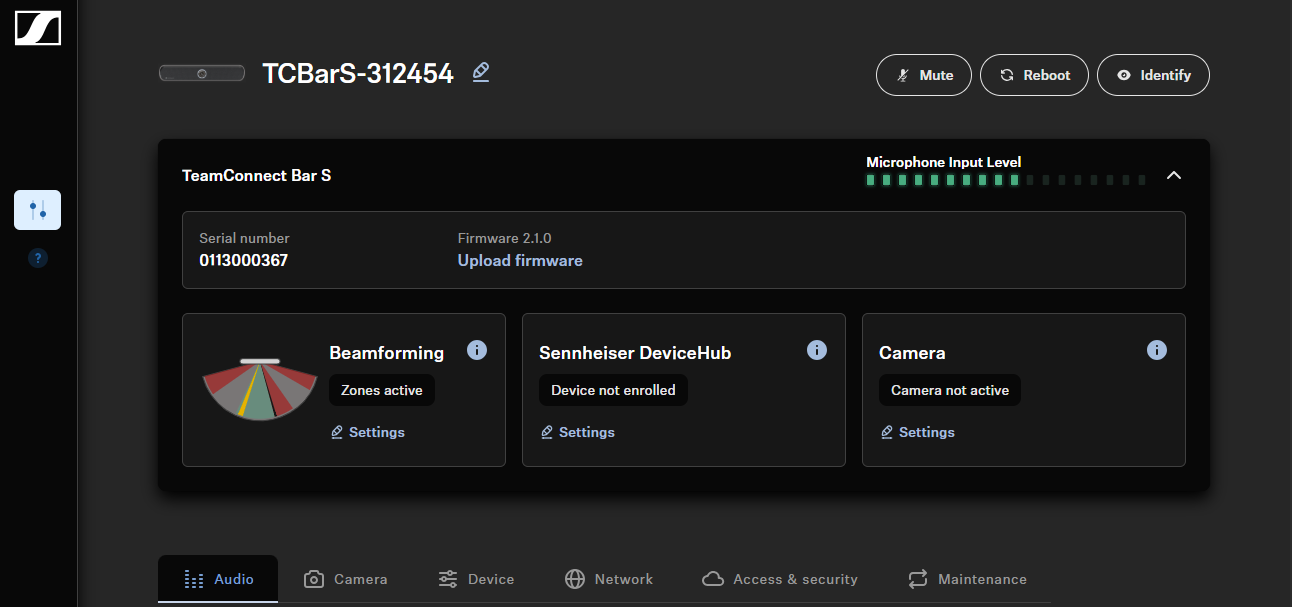The height and width of the screenshot is (607, 1292).
Task: Show Beamforming info tooltip
Action: click(x=477, y=350)
